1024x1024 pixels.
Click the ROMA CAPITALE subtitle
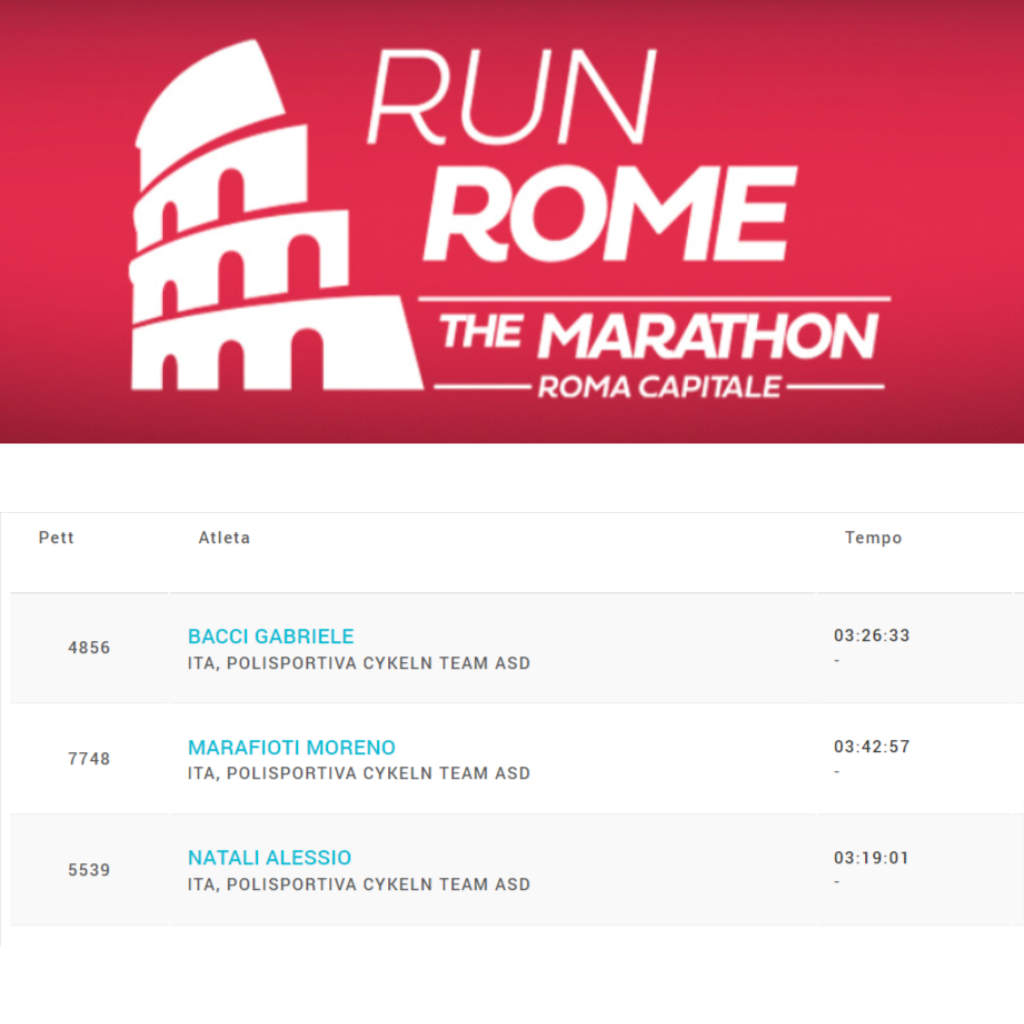(659, 387)
